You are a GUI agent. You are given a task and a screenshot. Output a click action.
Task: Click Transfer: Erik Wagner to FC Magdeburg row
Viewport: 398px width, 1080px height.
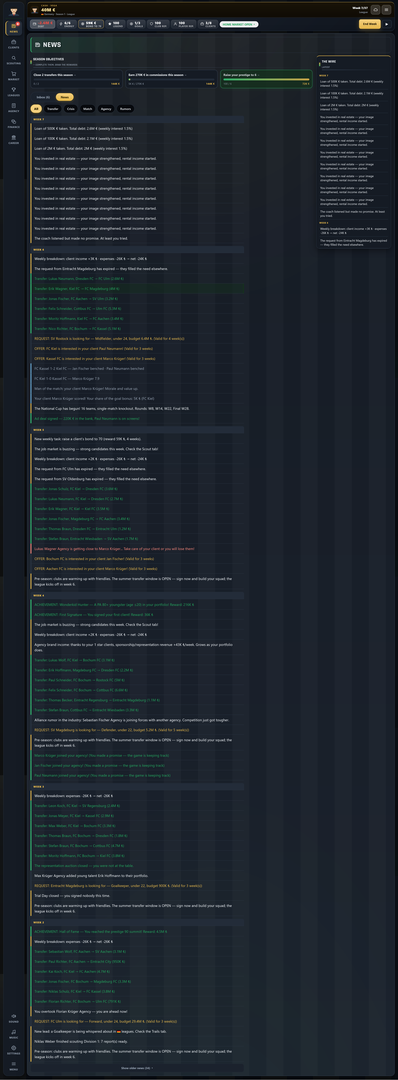tap(138, 289)
